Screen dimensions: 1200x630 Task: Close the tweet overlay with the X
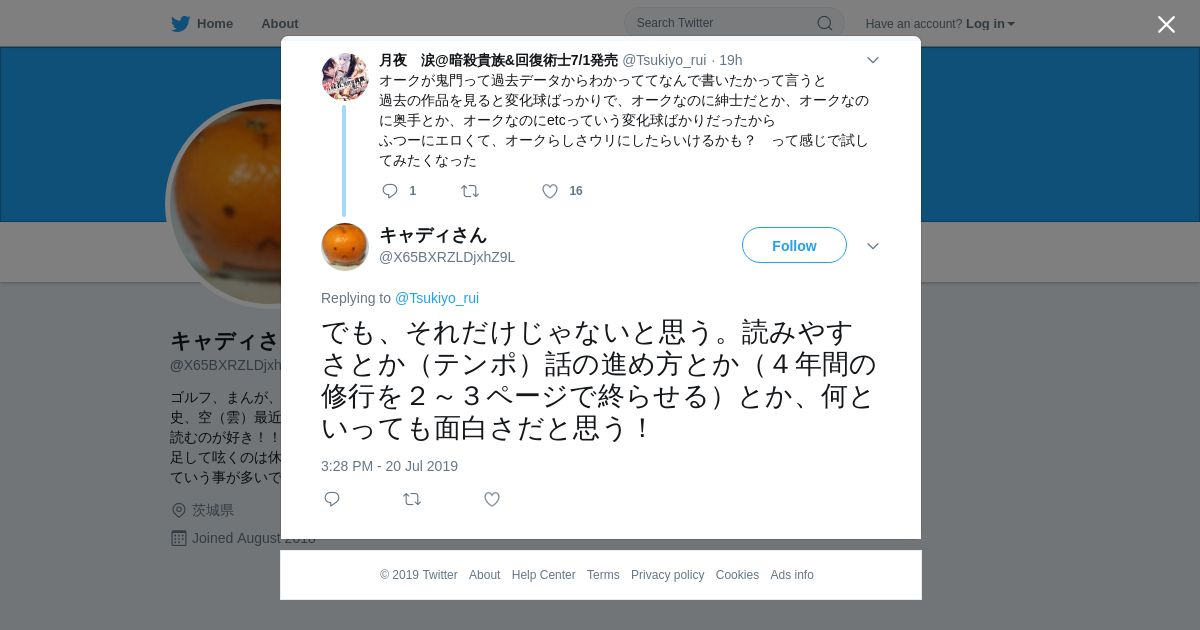(1166, 24)
